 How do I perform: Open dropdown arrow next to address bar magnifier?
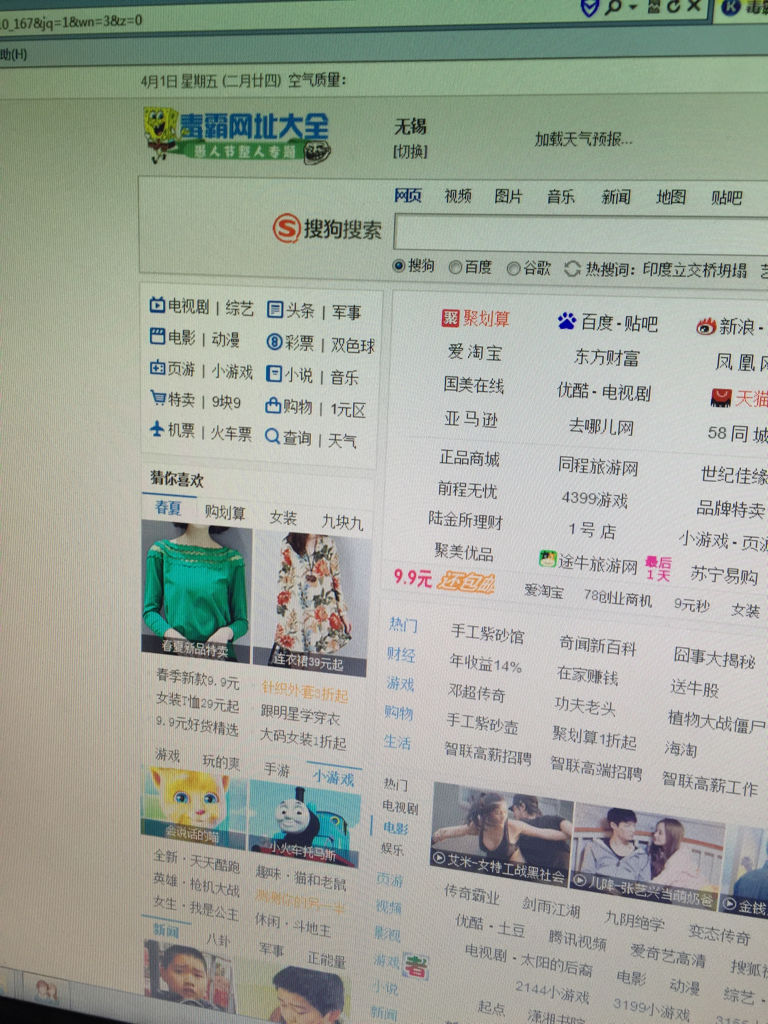click(x=632, y=7)
